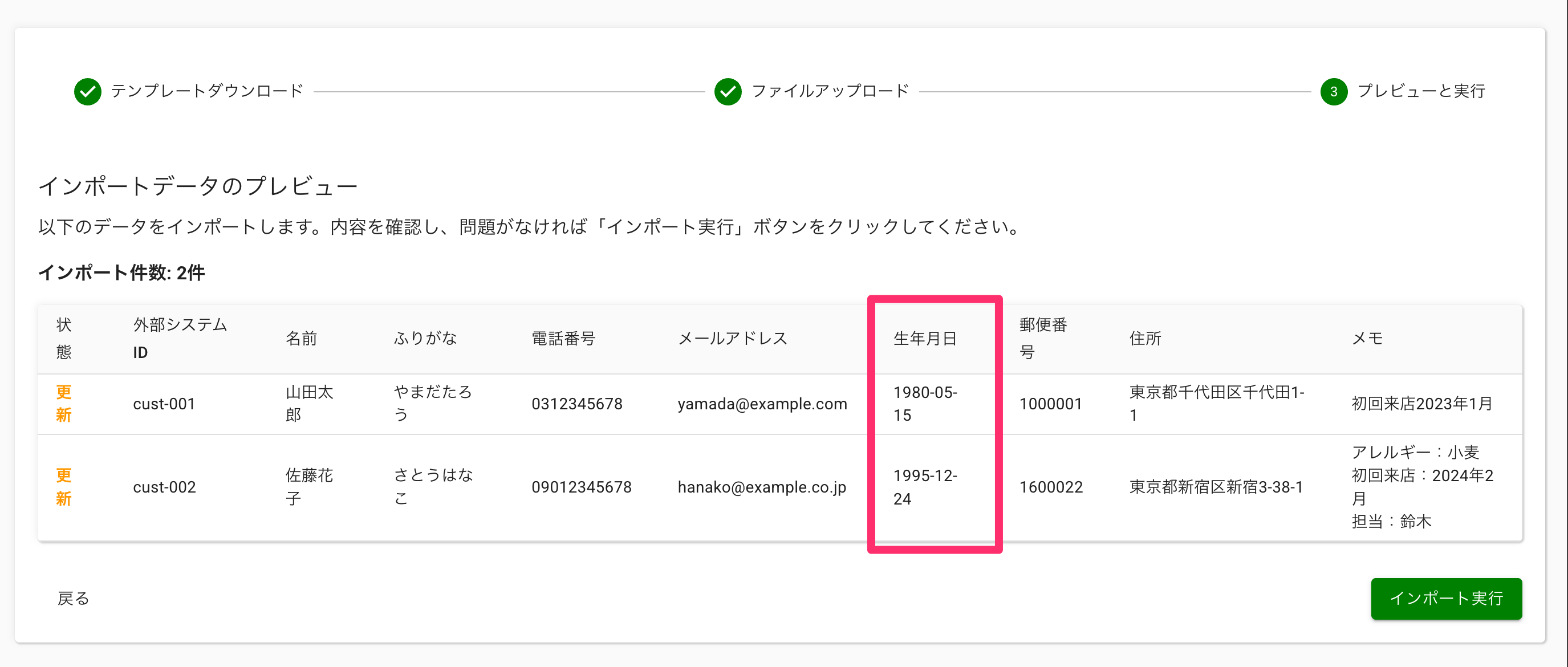1568x667 pixels.
Task: Click memo starting with アレルギー：小麦
Action: click(x=1423, y=487)
